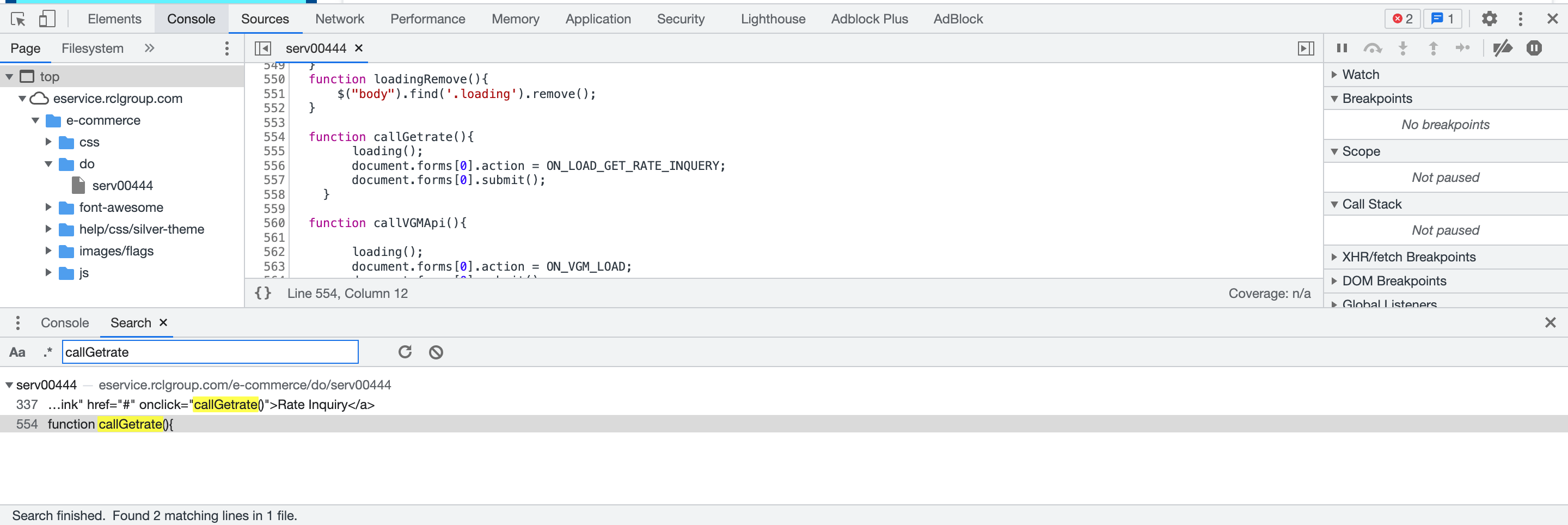The width and height of the screenshot is (1568, 525).
Task: Pretty print the source with braces icon
Action: pos(264,293)
